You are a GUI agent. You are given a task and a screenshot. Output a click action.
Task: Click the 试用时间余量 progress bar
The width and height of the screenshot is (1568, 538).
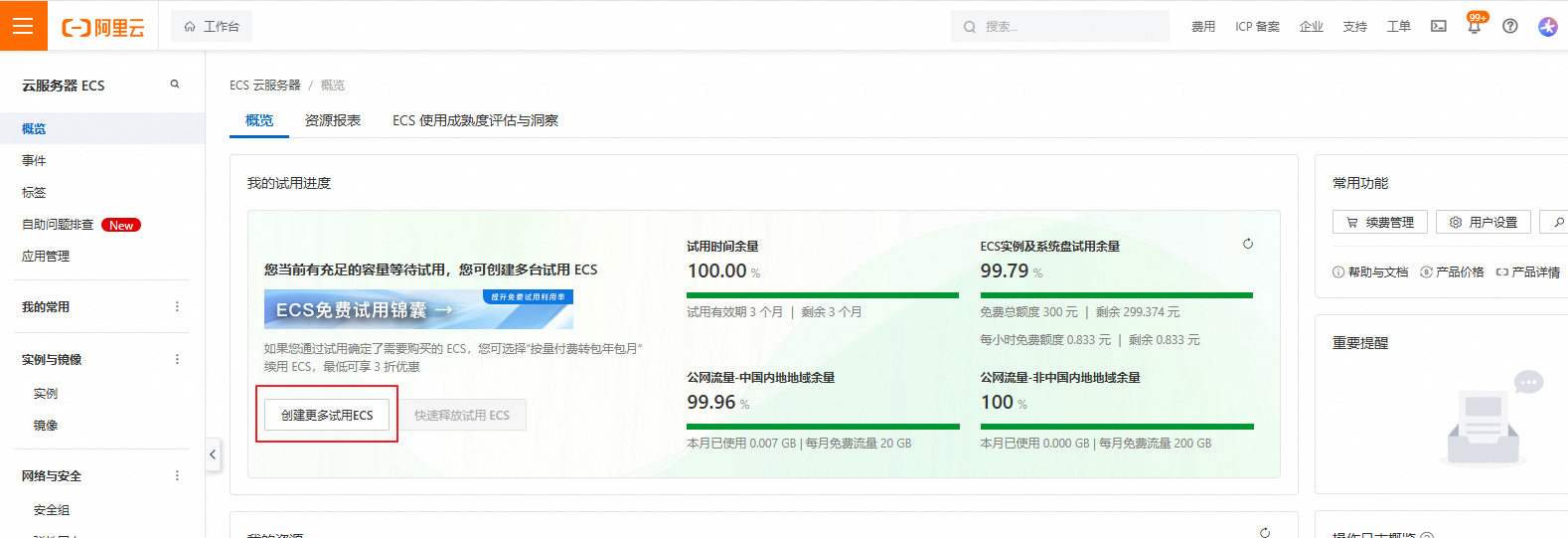pyautogui.click(x=823, y=295)
